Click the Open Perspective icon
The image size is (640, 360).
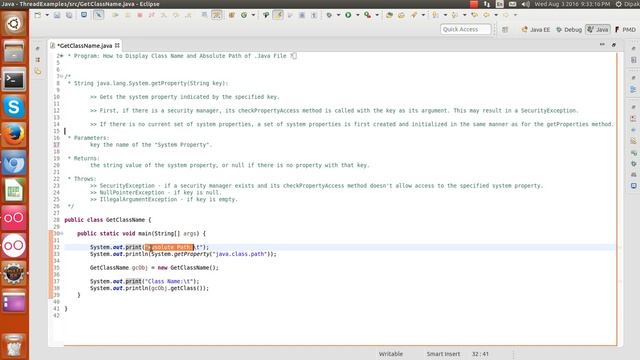click(505, 29)
